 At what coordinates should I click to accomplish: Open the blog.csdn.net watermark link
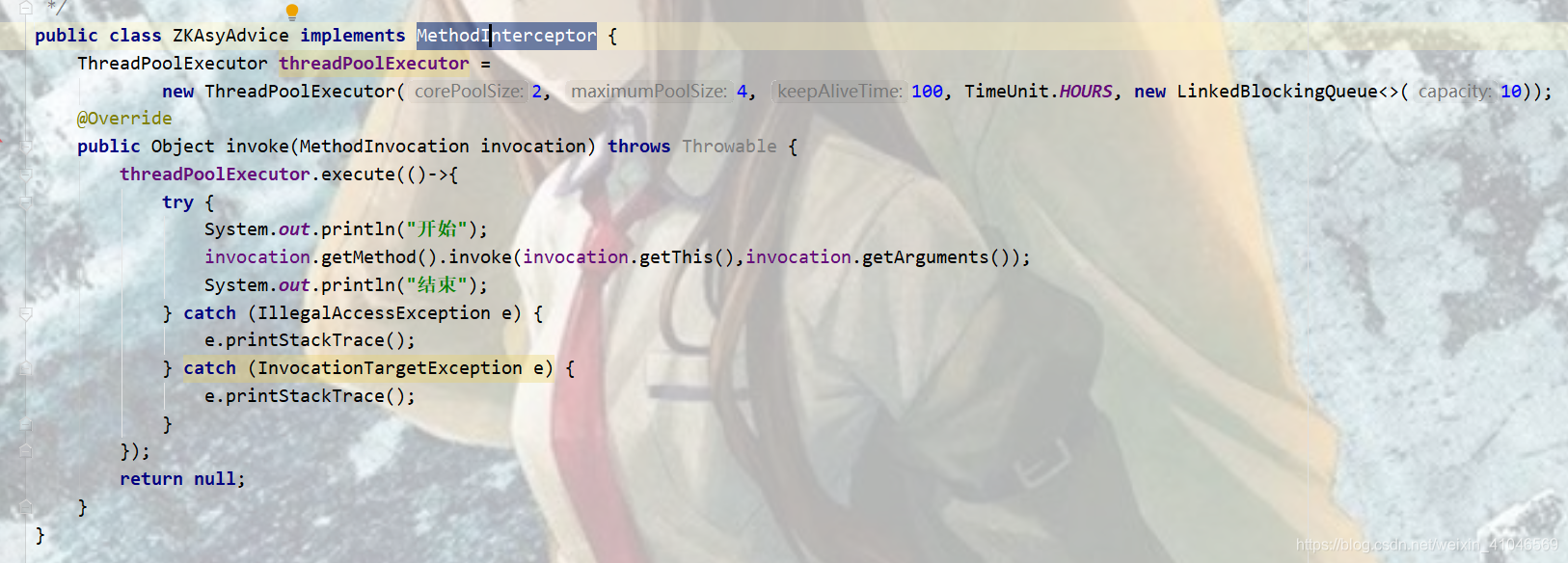point(1426,545)
